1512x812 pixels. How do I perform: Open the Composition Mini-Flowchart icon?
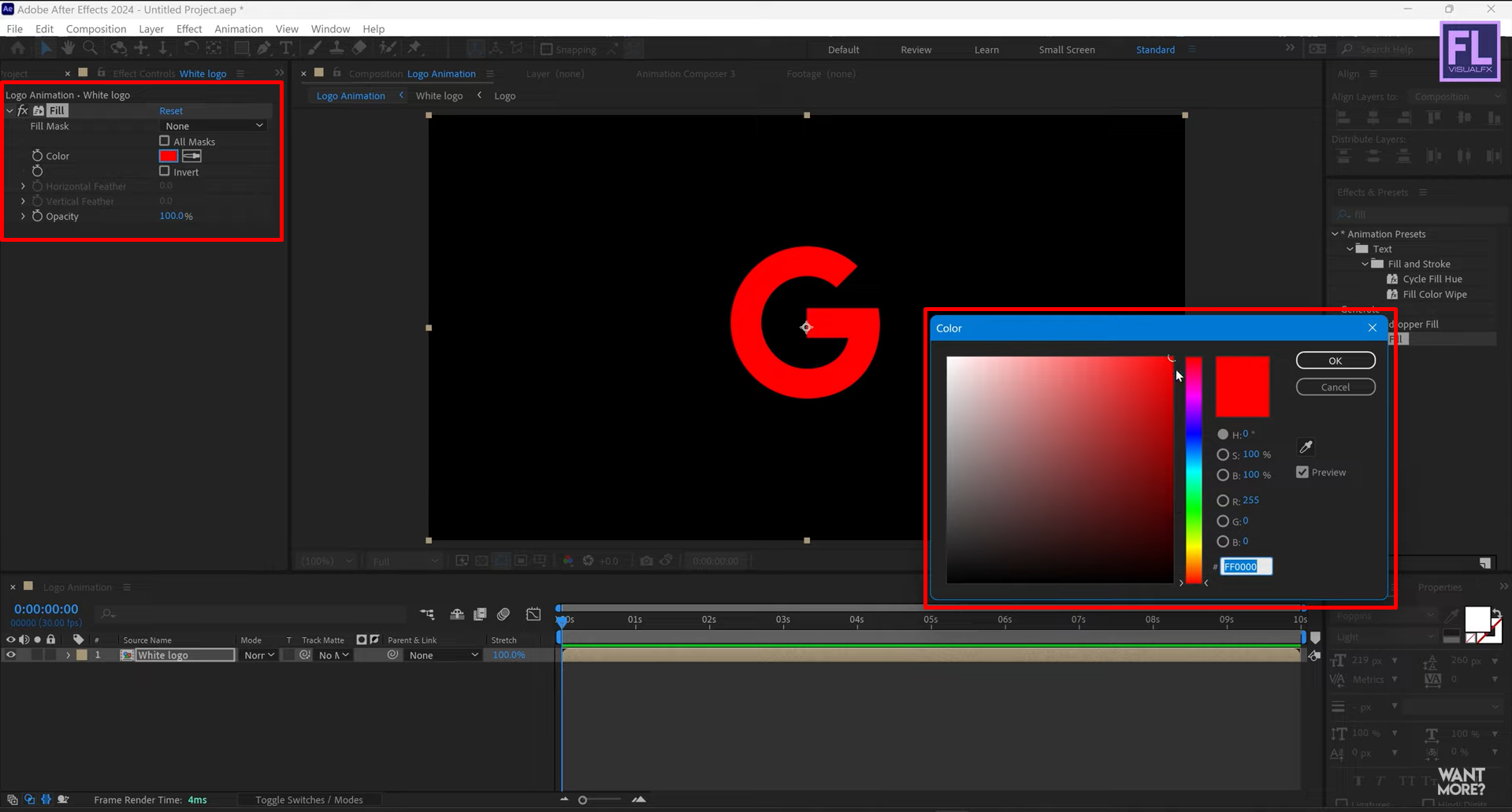tap(427, 614)
